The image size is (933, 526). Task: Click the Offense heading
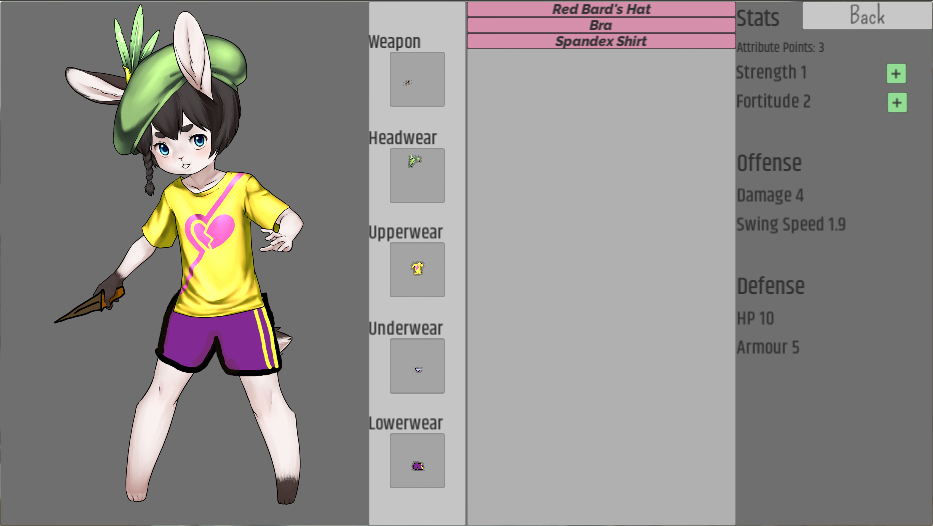pyautogui.click(x=769, y=163)
